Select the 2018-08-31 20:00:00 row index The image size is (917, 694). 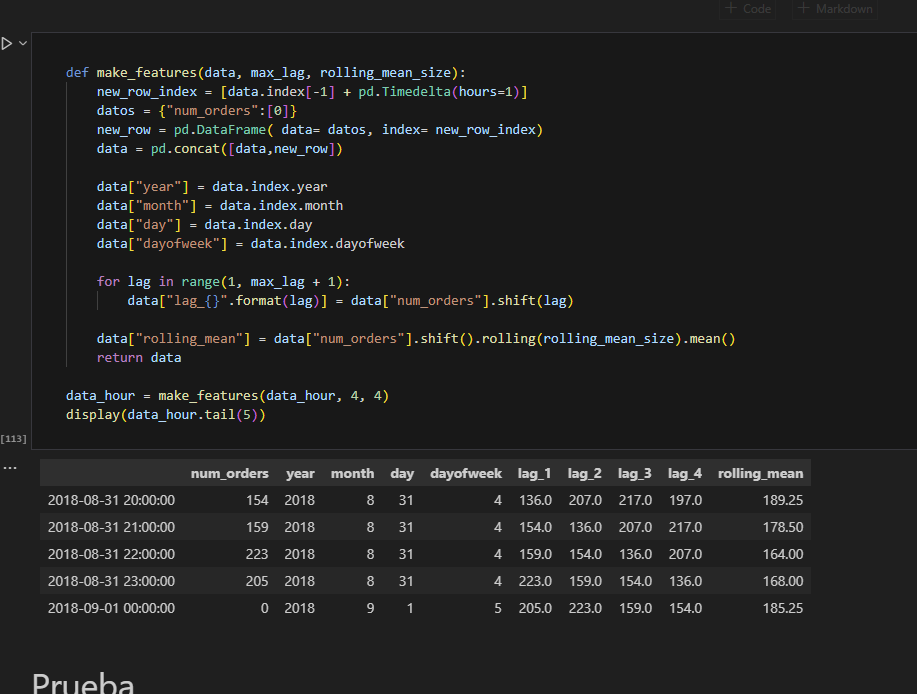pos(111,500)
